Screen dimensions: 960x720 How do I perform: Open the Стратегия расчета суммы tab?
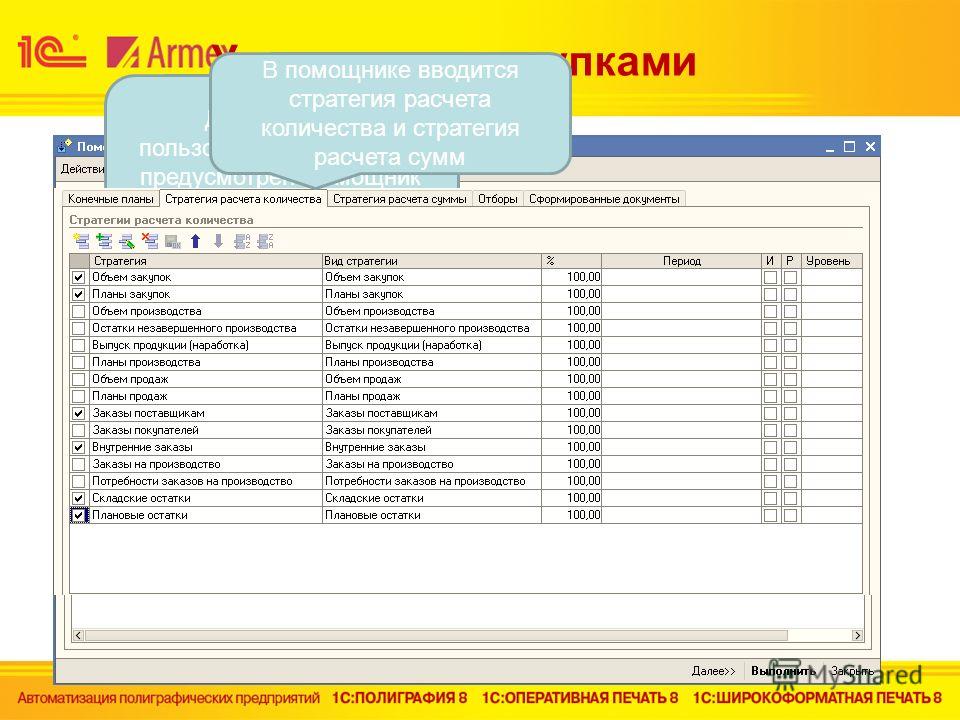tap(400, 199)
